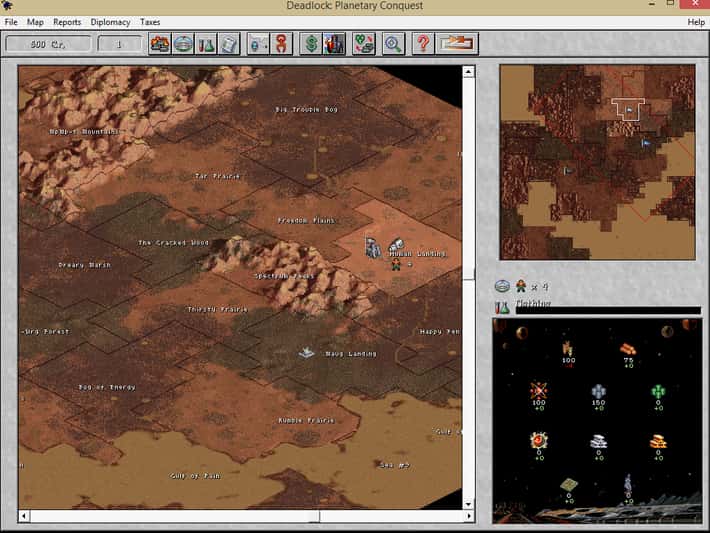Viewport: 710px width, 533px height.
Task: Click the Big Trouble Bog territory label
Action: [x=307, y=109]
